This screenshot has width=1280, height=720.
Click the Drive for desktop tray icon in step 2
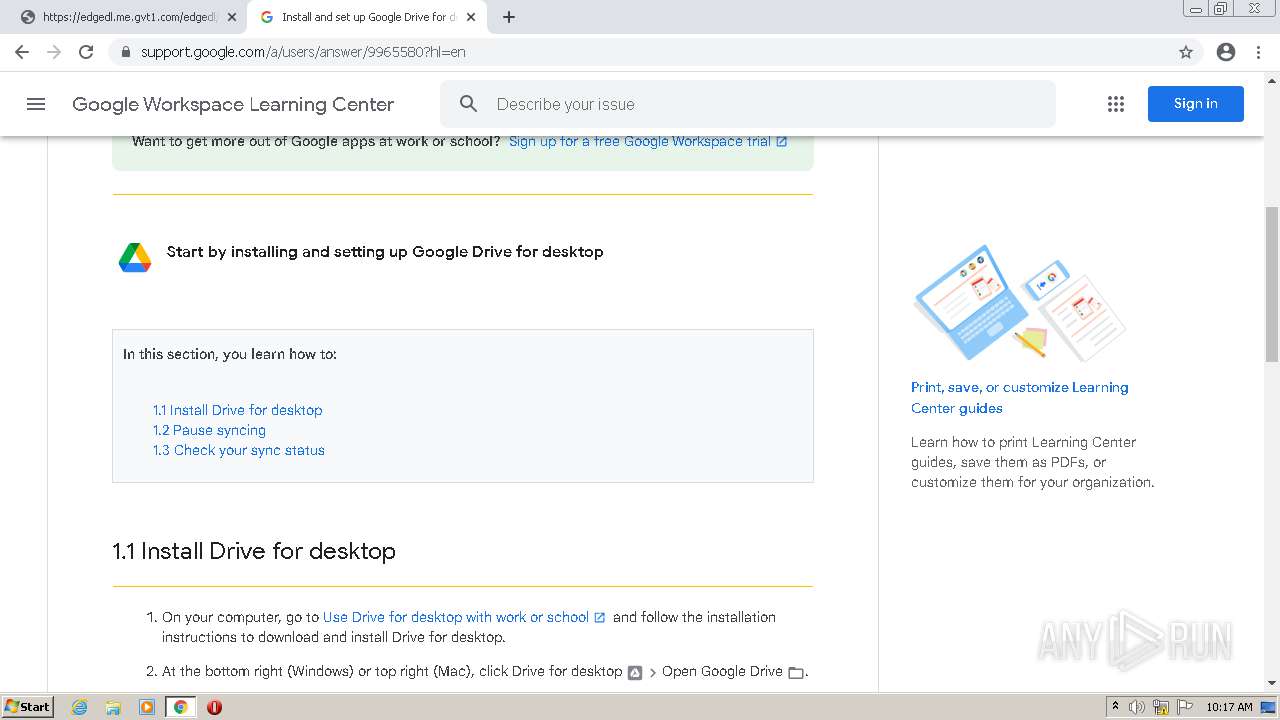click(x=635, y=672)
